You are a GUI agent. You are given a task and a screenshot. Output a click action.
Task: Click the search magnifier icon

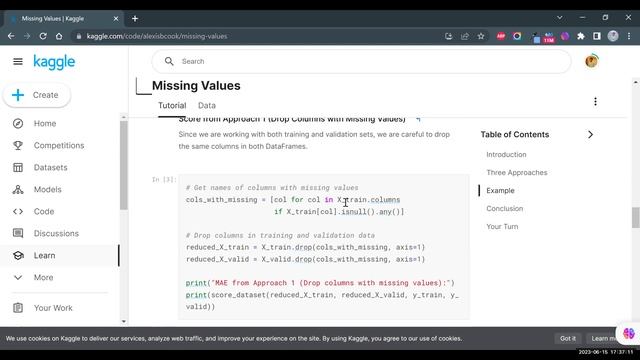[169, 62]
